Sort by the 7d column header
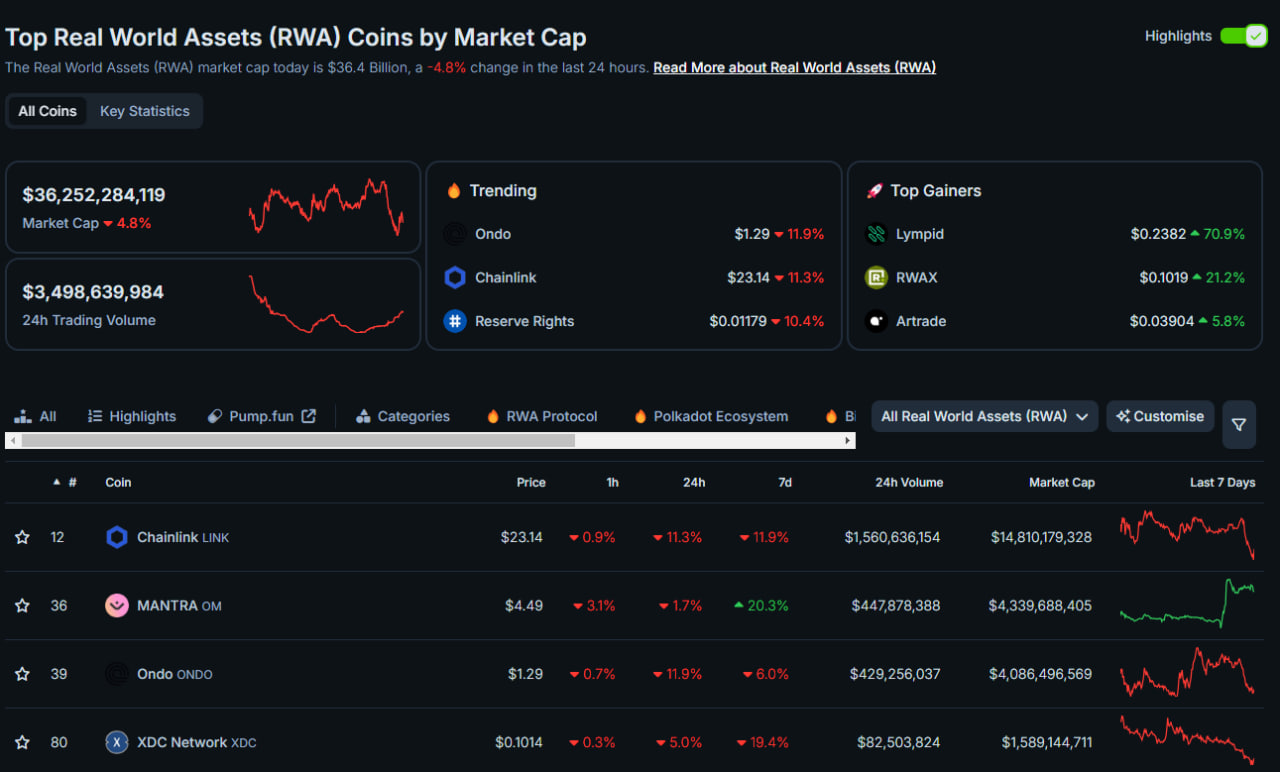Image resolution: width=1280 pixels, height=772 pixels. pos(785,482)
